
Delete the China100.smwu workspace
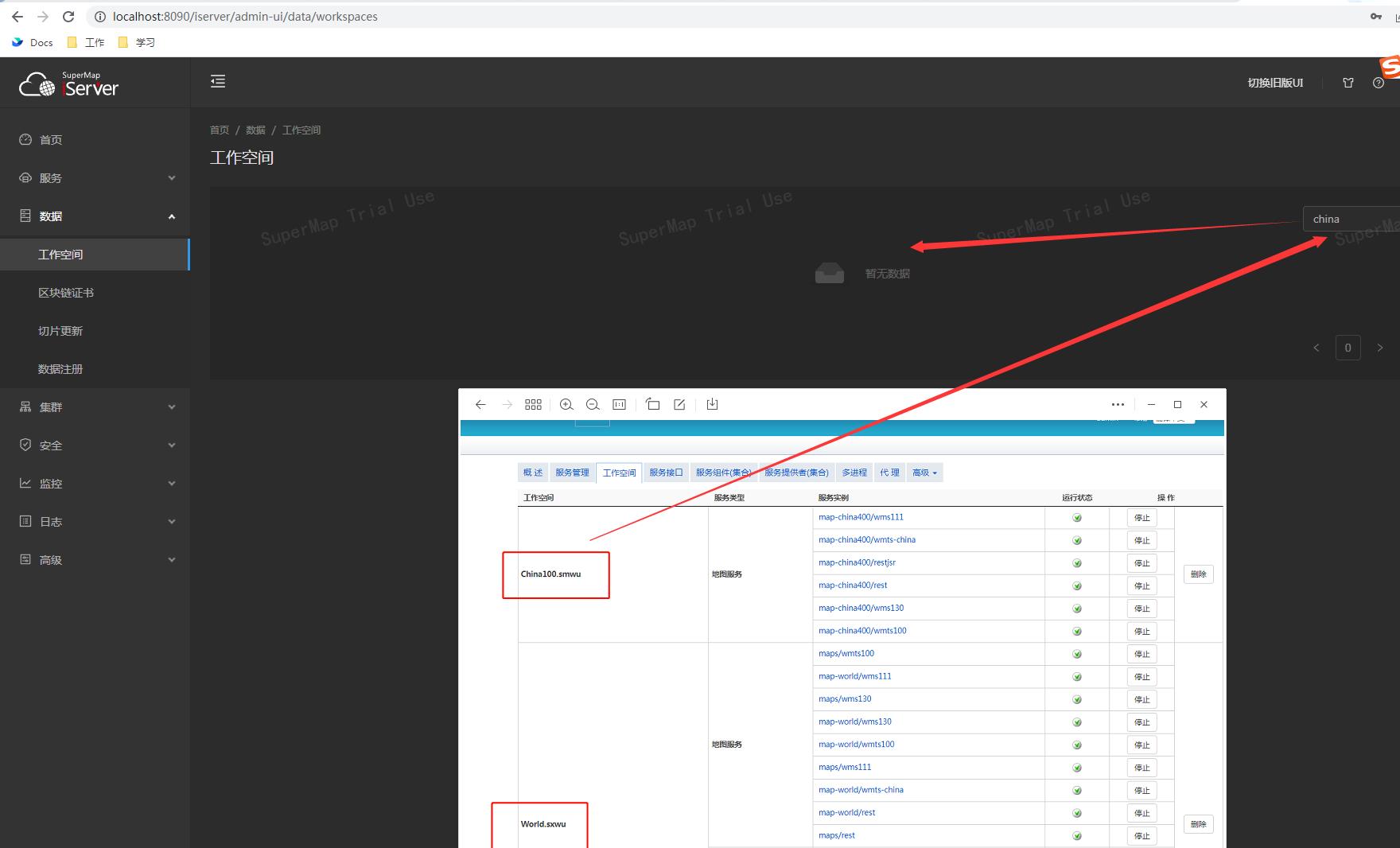[1199, 574]
